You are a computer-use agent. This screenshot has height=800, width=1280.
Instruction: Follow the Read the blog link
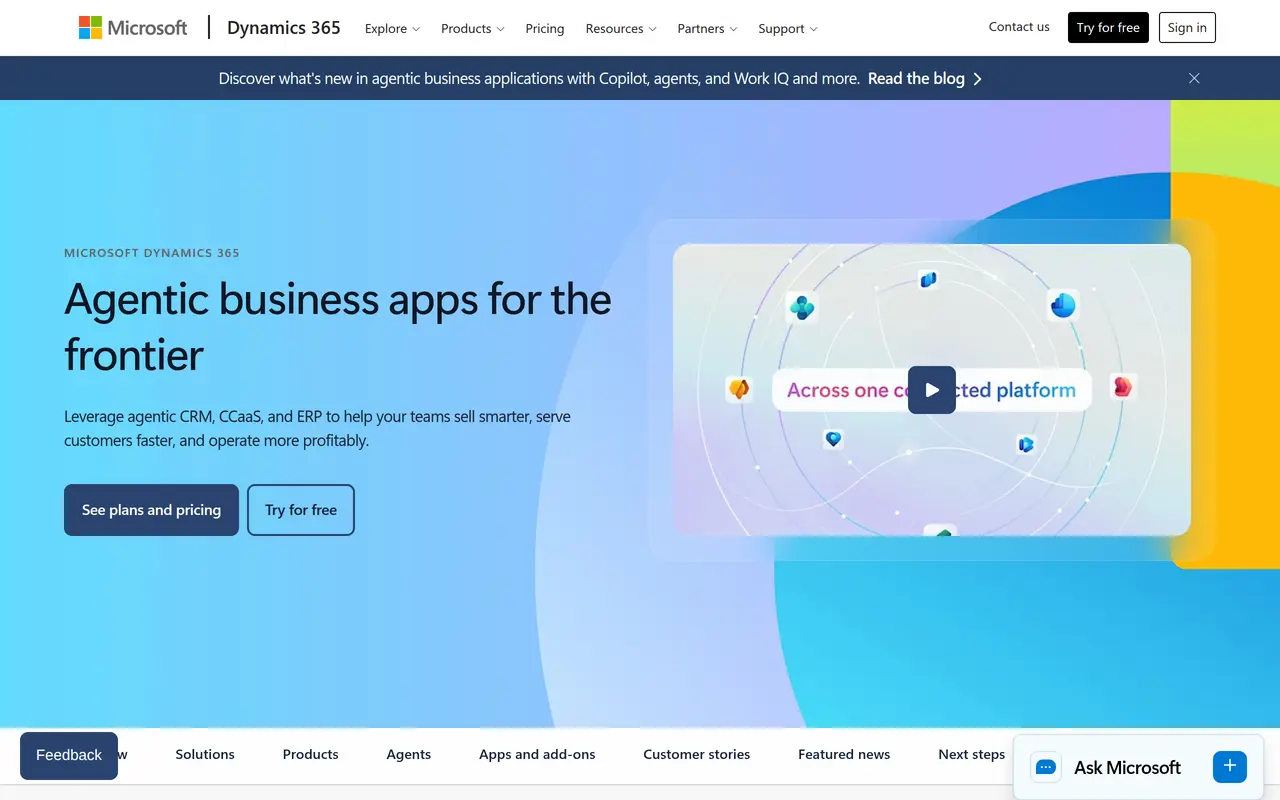925,78
